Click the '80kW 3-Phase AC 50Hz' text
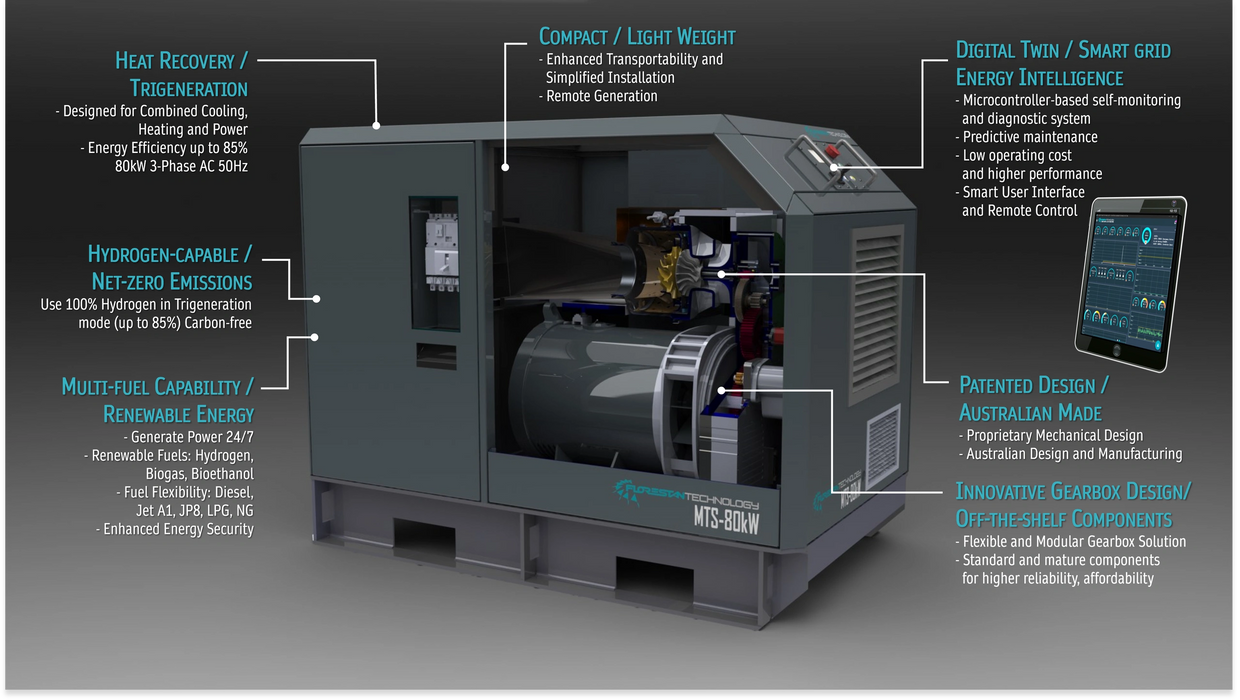The width and height of the screenshot is (1240, 700). (181, 166)
